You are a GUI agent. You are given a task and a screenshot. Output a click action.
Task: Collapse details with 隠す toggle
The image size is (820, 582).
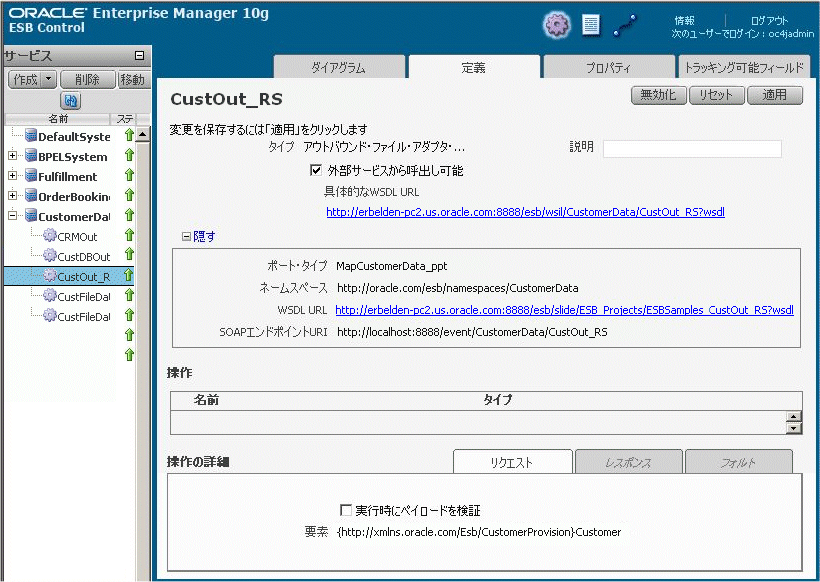(199, 236)
